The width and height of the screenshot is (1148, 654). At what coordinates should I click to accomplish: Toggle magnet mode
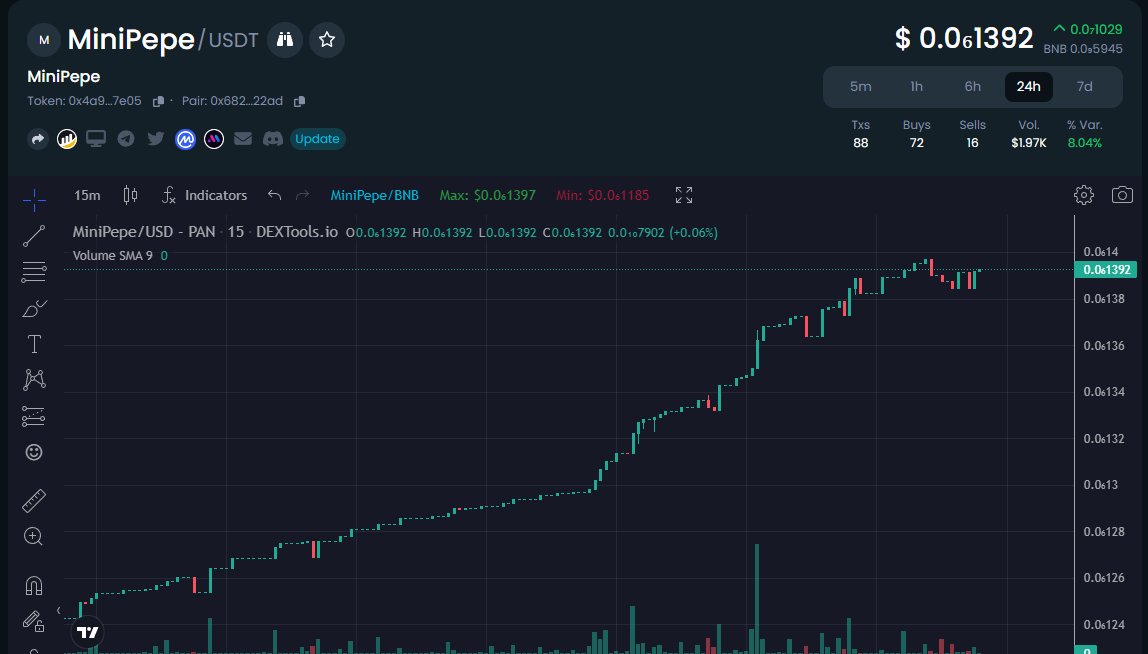click(34, 585)
